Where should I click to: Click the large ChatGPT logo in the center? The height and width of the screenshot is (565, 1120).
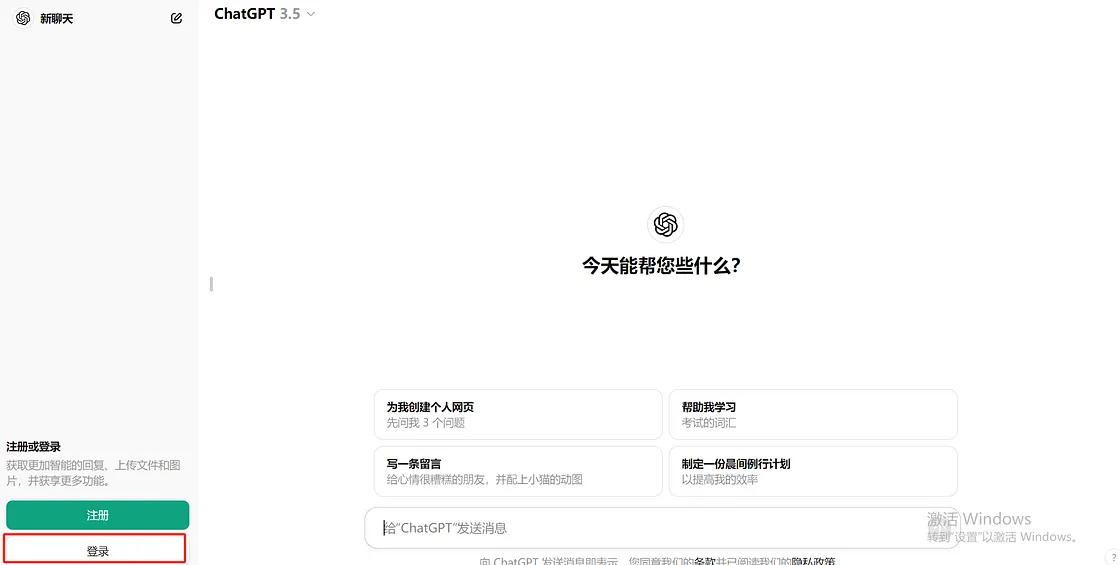[665, 224]
